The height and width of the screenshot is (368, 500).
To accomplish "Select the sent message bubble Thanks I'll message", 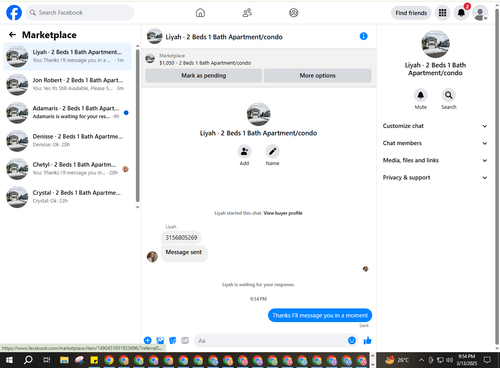I will (x=320, y=315).
